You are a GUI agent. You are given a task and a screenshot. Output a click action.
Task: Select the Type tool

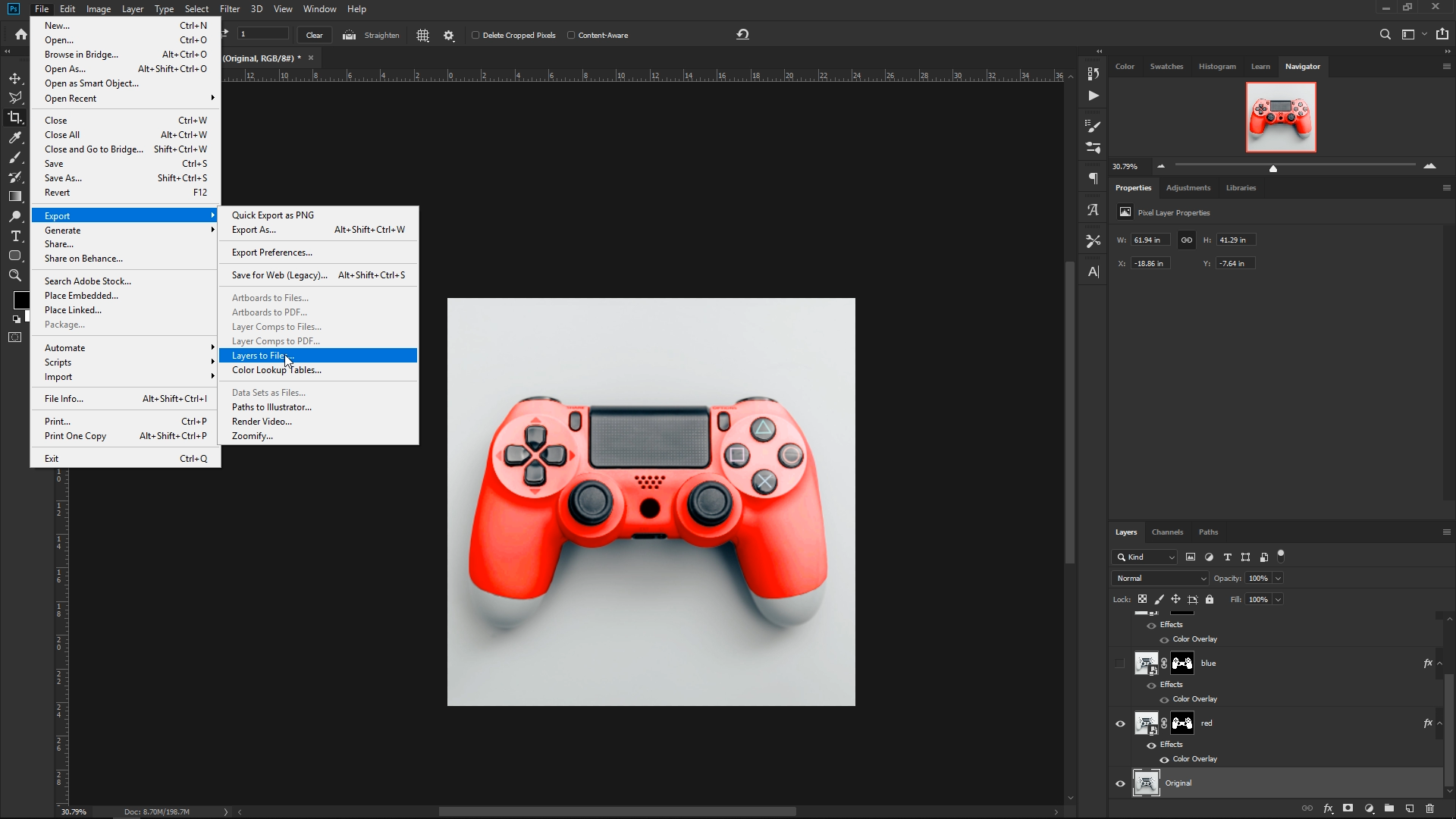pos(15,236)
